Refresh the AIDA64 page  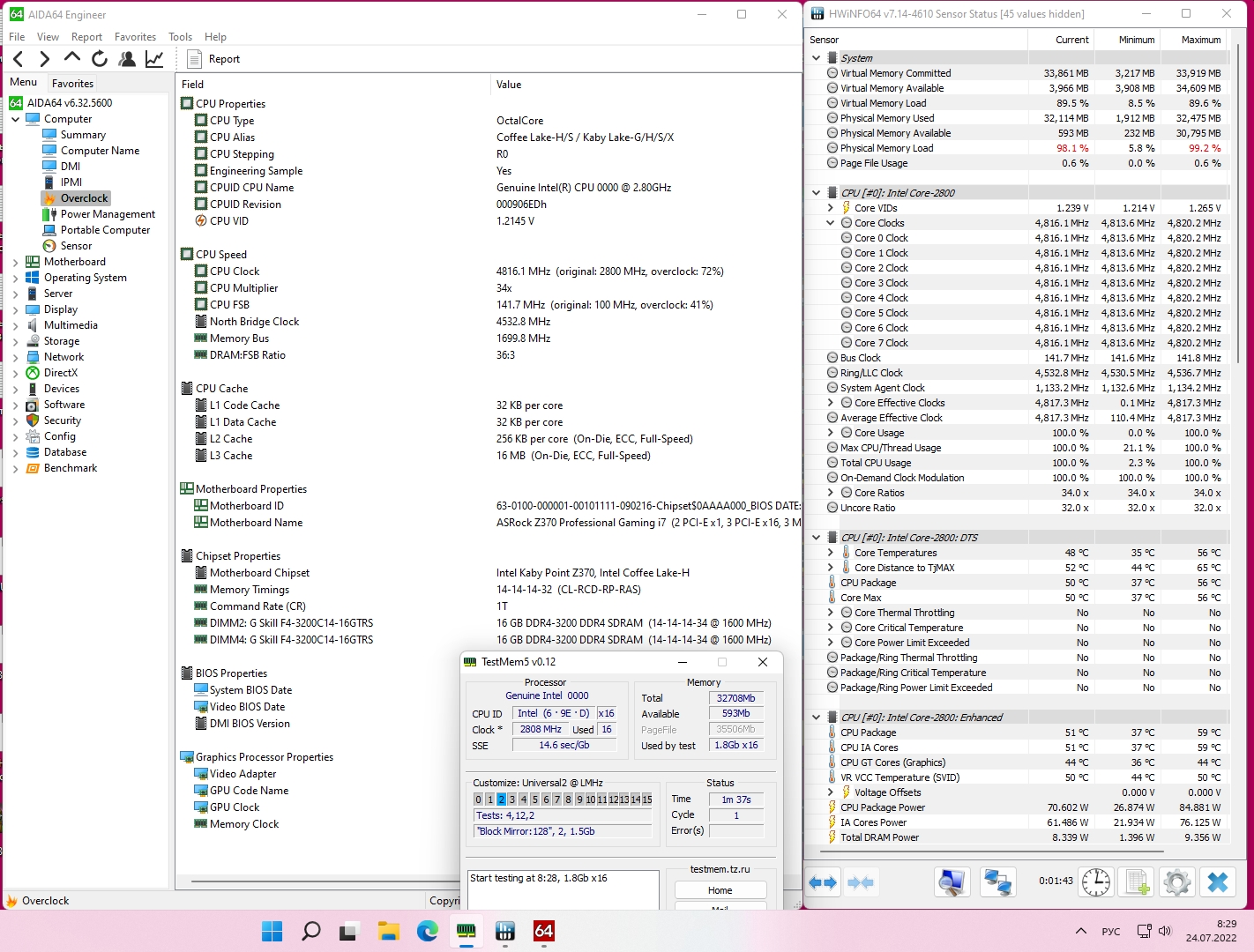[x=100, y=59]
